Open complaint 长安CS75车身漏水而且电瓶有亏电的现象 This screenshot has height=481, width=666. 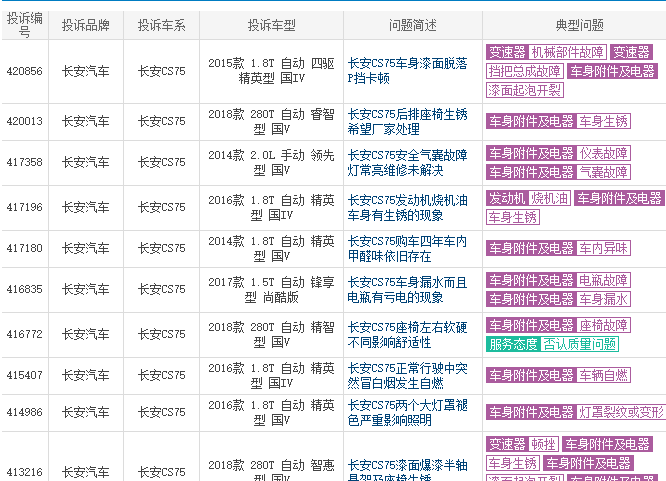tap(407, 289)
